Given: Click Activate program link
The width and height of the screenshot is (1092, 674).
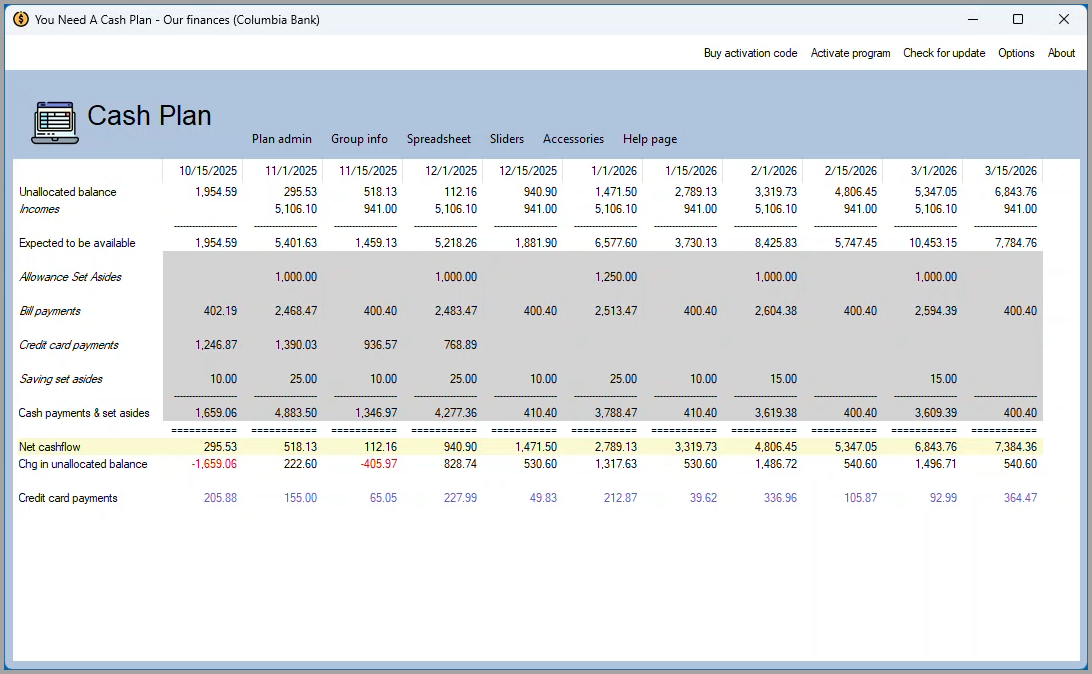Looking at the screenshot, I should pos(850,53).
